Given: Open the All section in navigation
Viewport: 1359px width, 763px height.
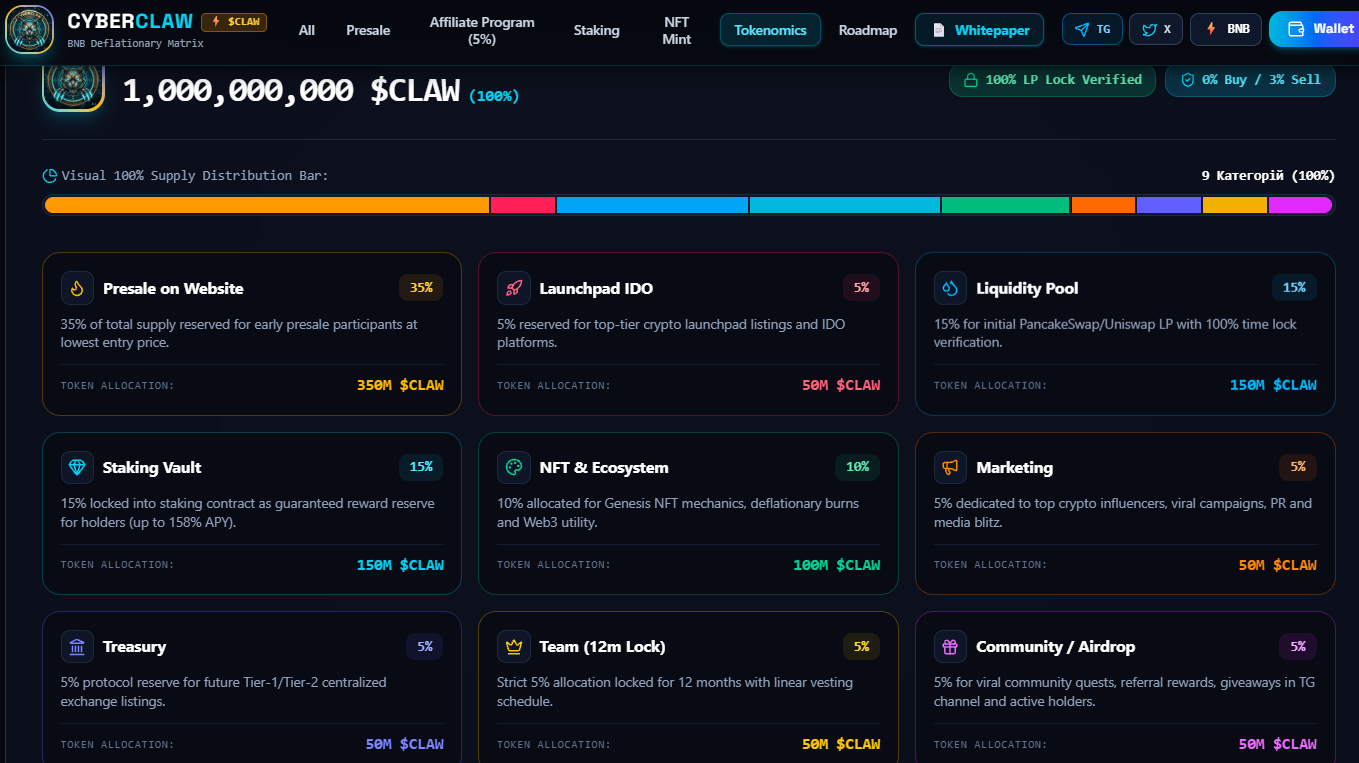Looking at the screenshot, I should point(307,30).
